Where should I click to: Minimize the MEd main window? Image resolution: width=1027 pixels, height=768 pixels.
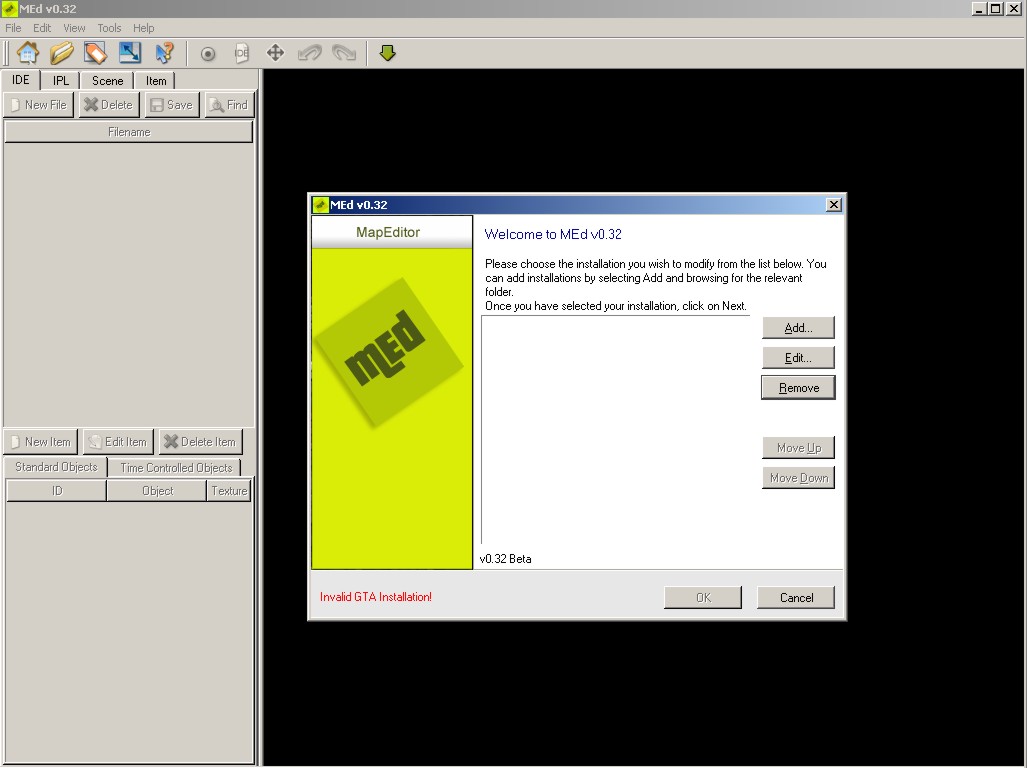[979, 9]
